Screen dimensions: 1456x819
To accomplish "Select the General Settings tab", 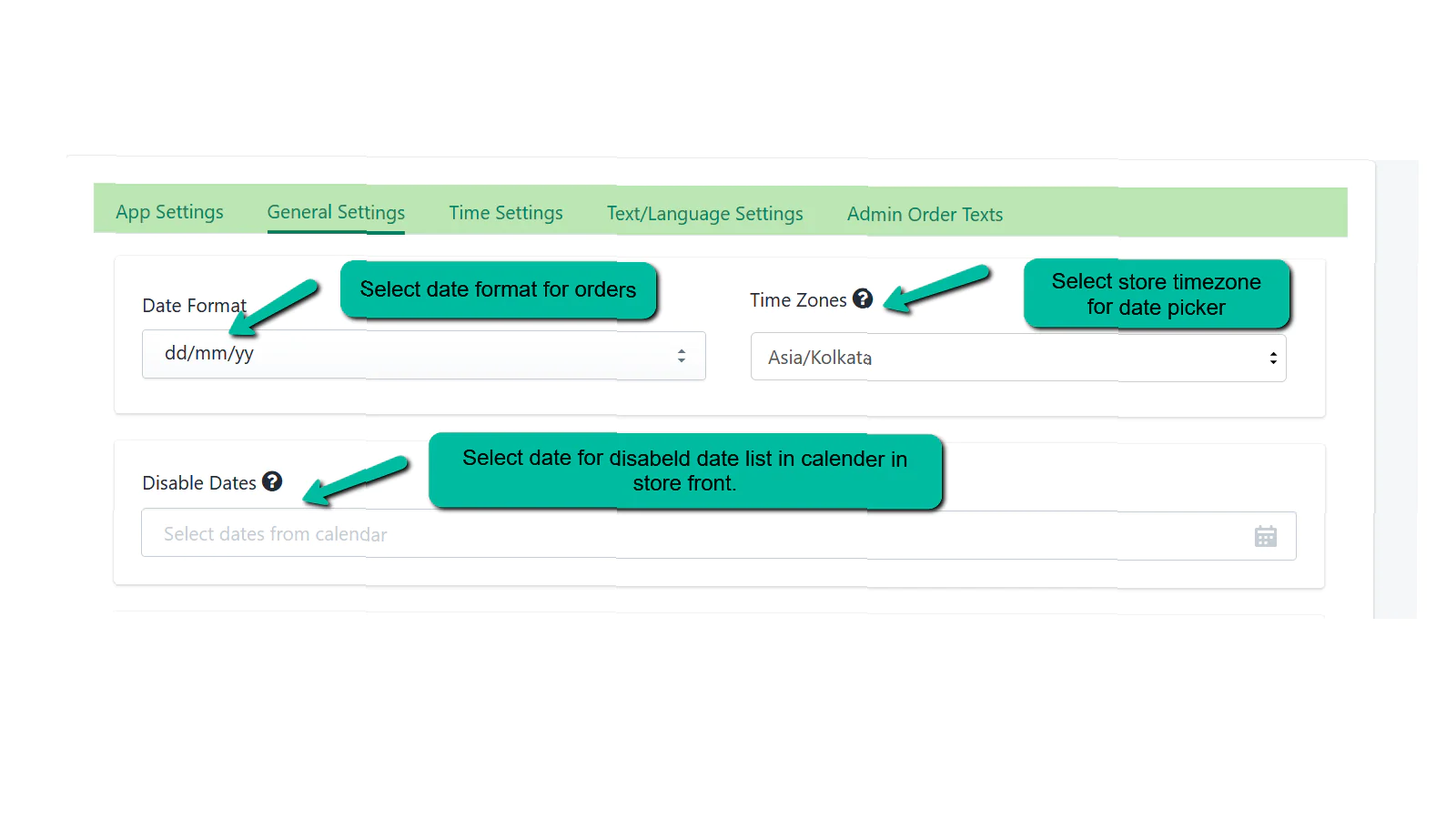I will coord(336,212).
